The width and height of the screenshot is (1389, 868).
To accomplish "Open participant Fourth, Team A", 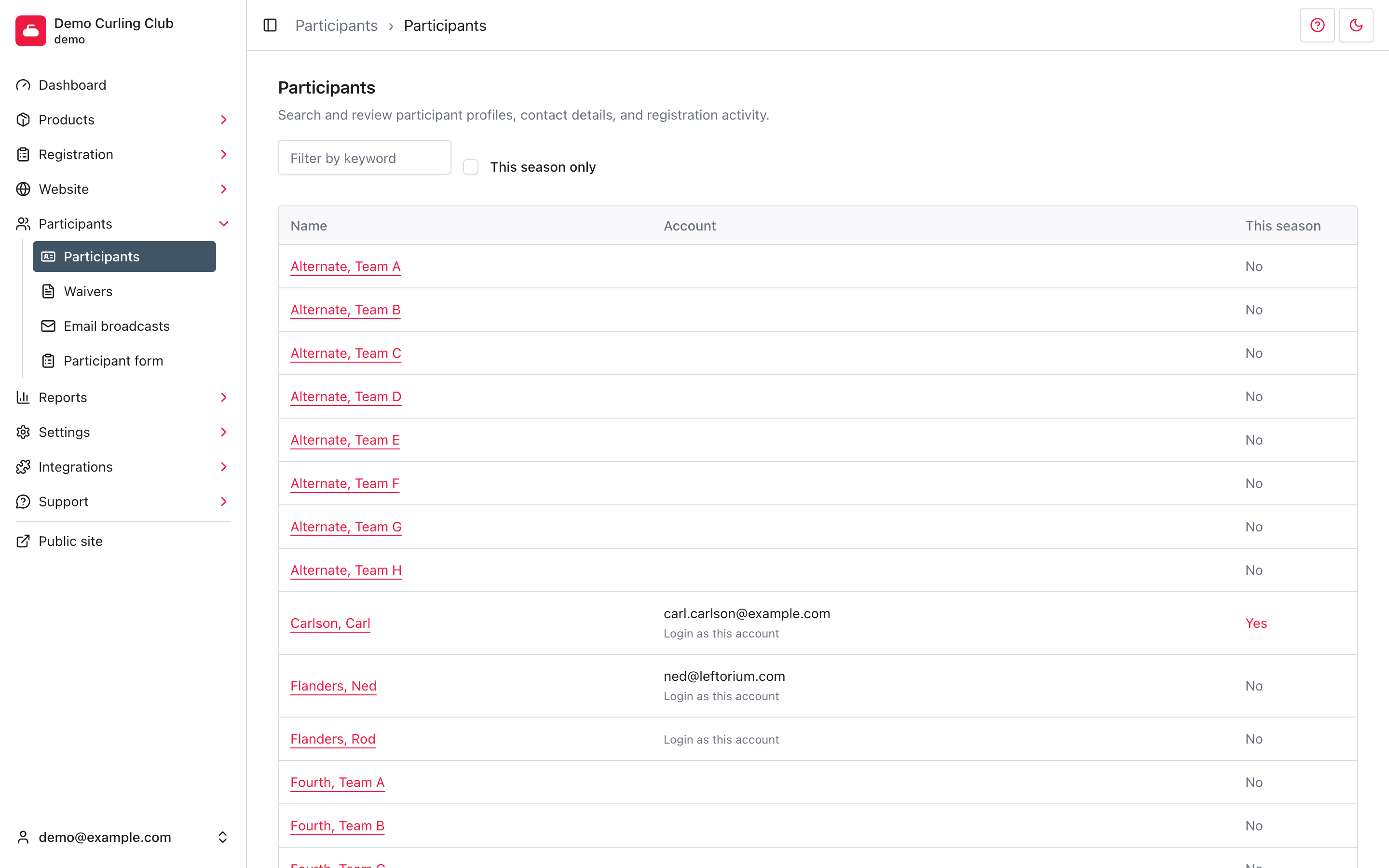I will point(338,782).
